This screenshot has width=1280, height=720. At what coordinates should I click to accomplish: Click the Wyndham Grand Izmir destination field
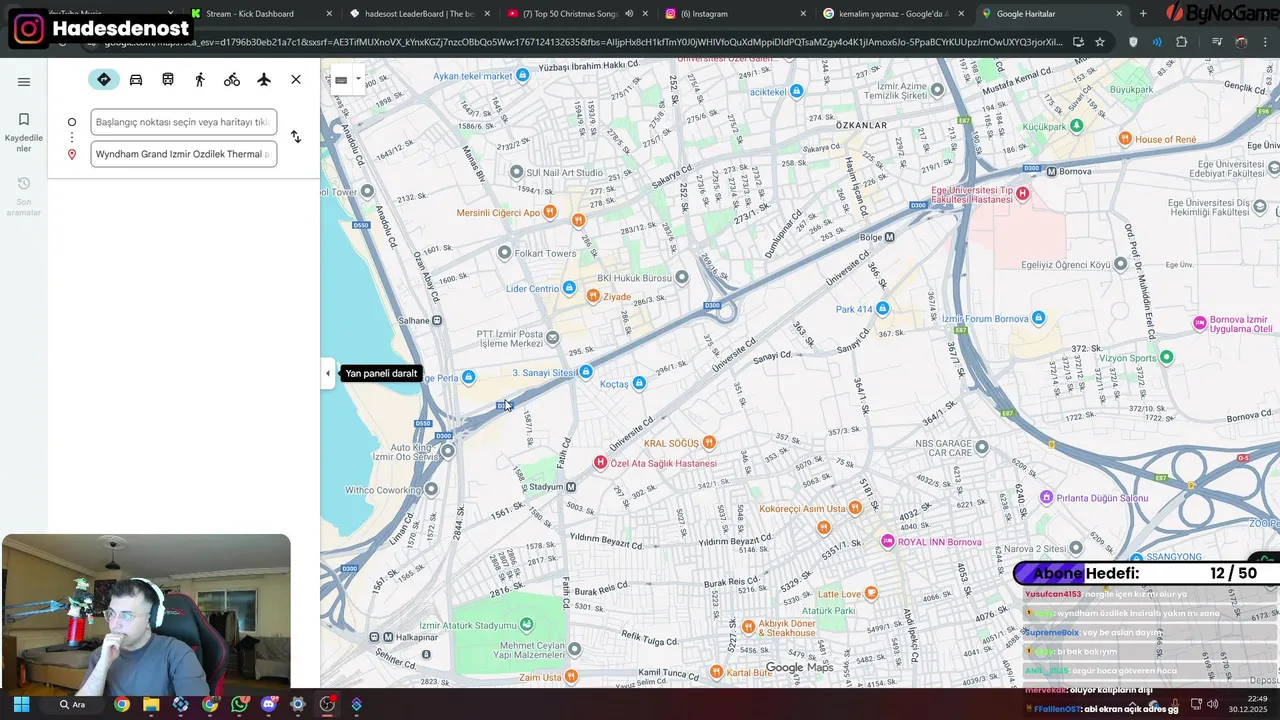183,154
